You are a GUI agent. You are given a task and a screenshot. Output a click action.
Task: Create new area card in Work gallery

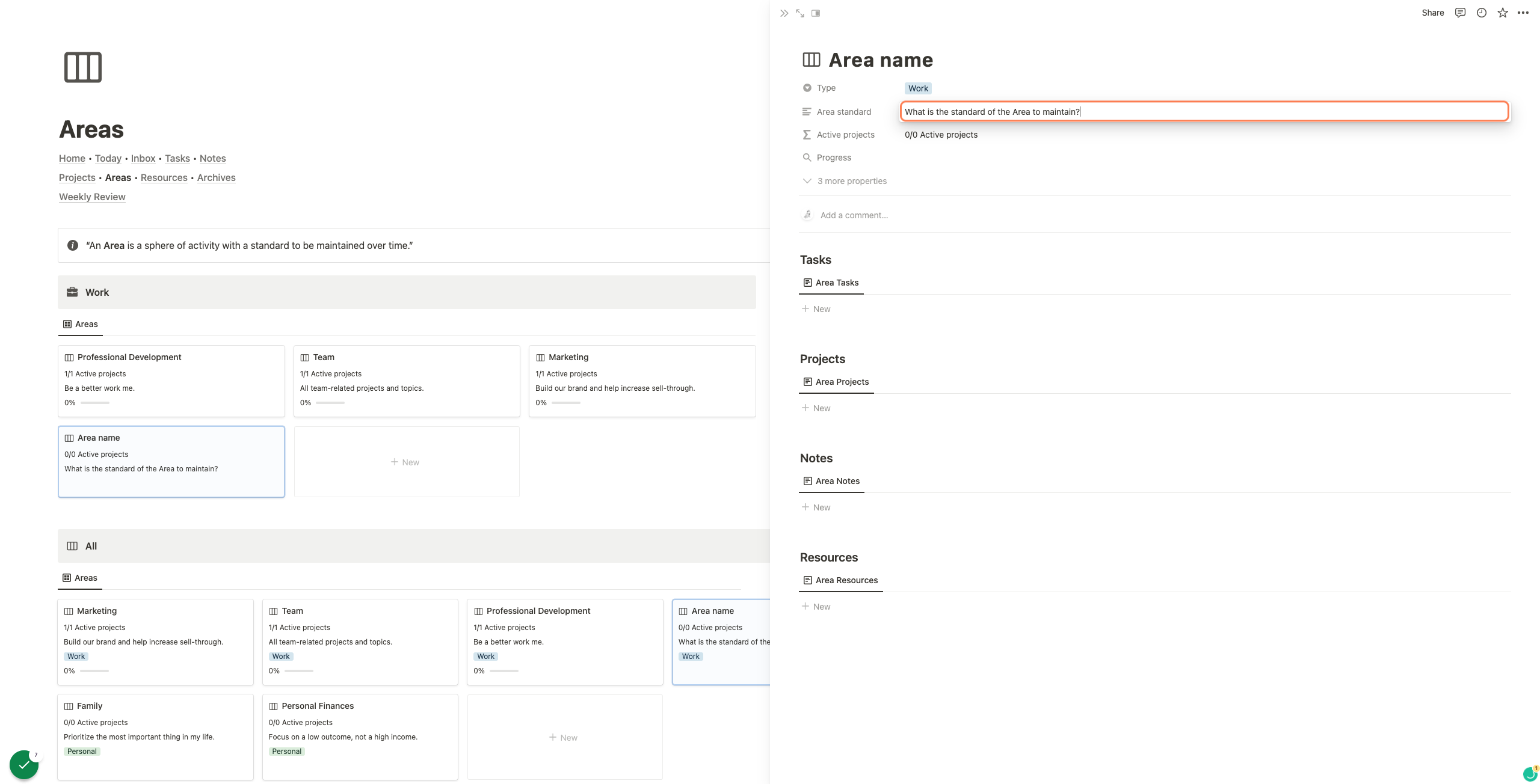(x=407, y=462)
